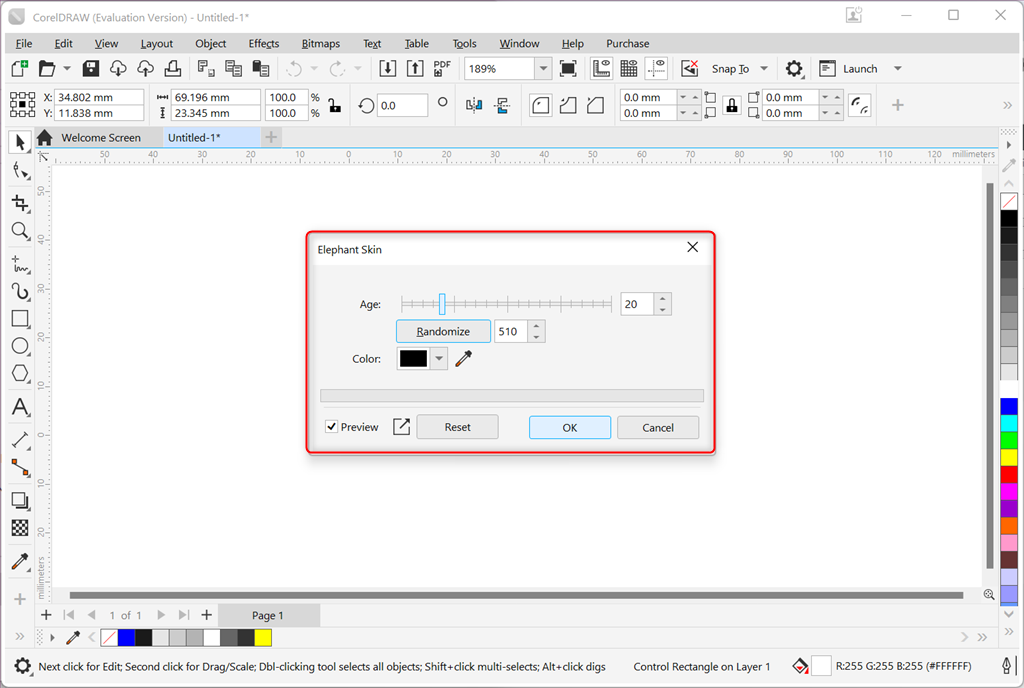The width and height of the screenshot is (1024, 688).
Task: Click the rotation angle field
Action: (x=402, y=105)
